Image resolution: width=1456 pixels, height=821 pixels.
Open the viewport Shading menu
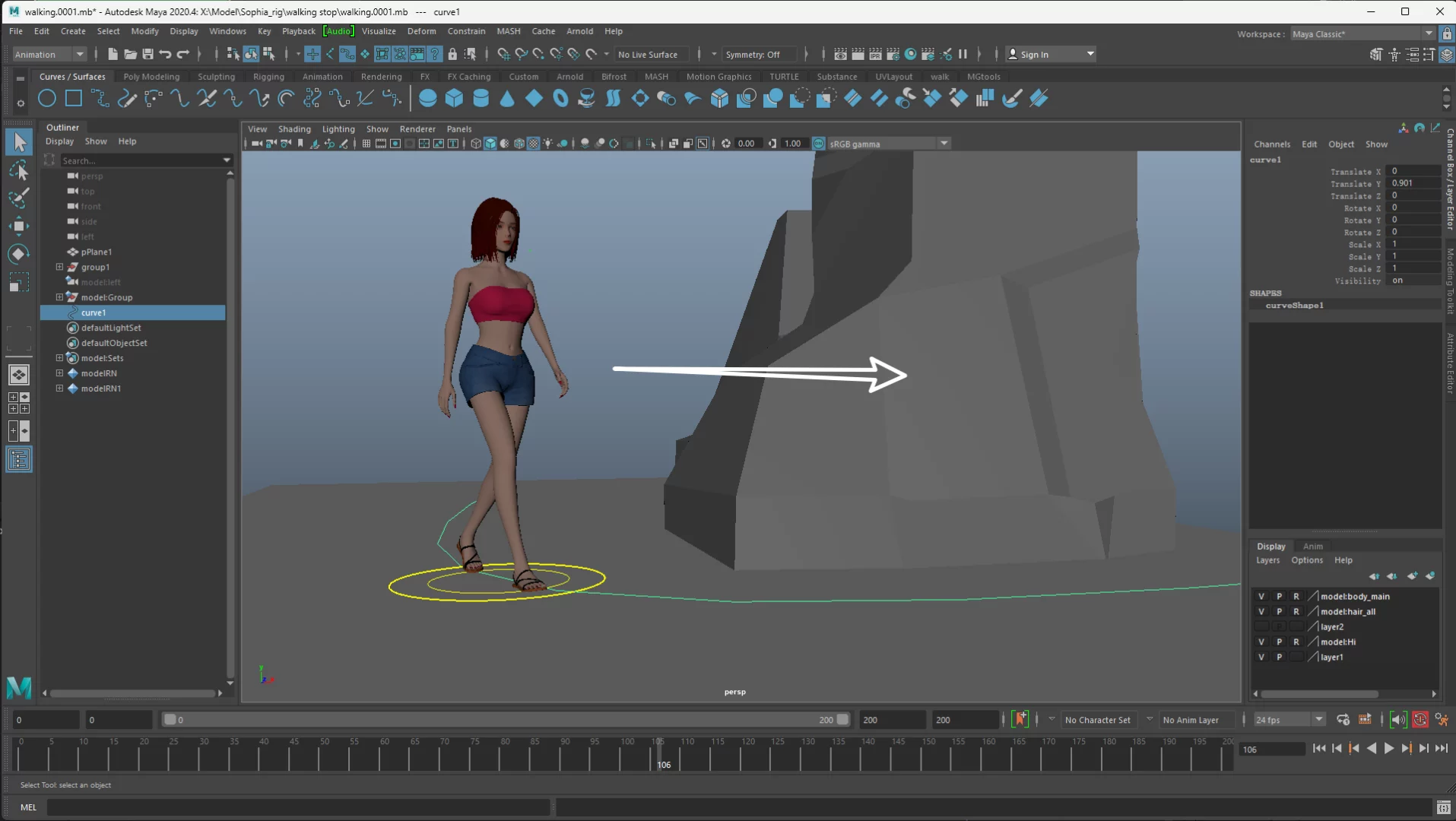click(294, 129)
